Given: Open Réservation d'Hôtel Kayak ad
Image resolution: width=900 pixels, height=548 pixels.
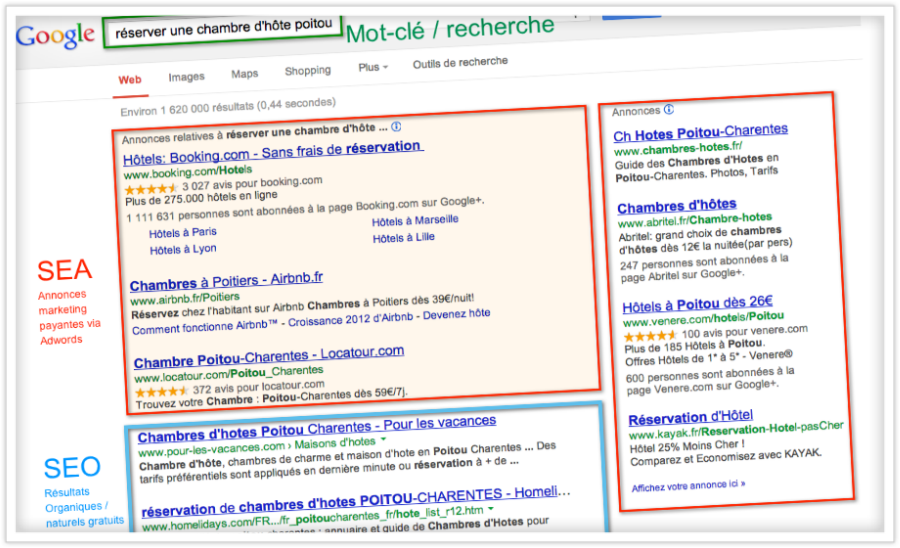Looking at the screenshot, I should click(x=690, y=417).
